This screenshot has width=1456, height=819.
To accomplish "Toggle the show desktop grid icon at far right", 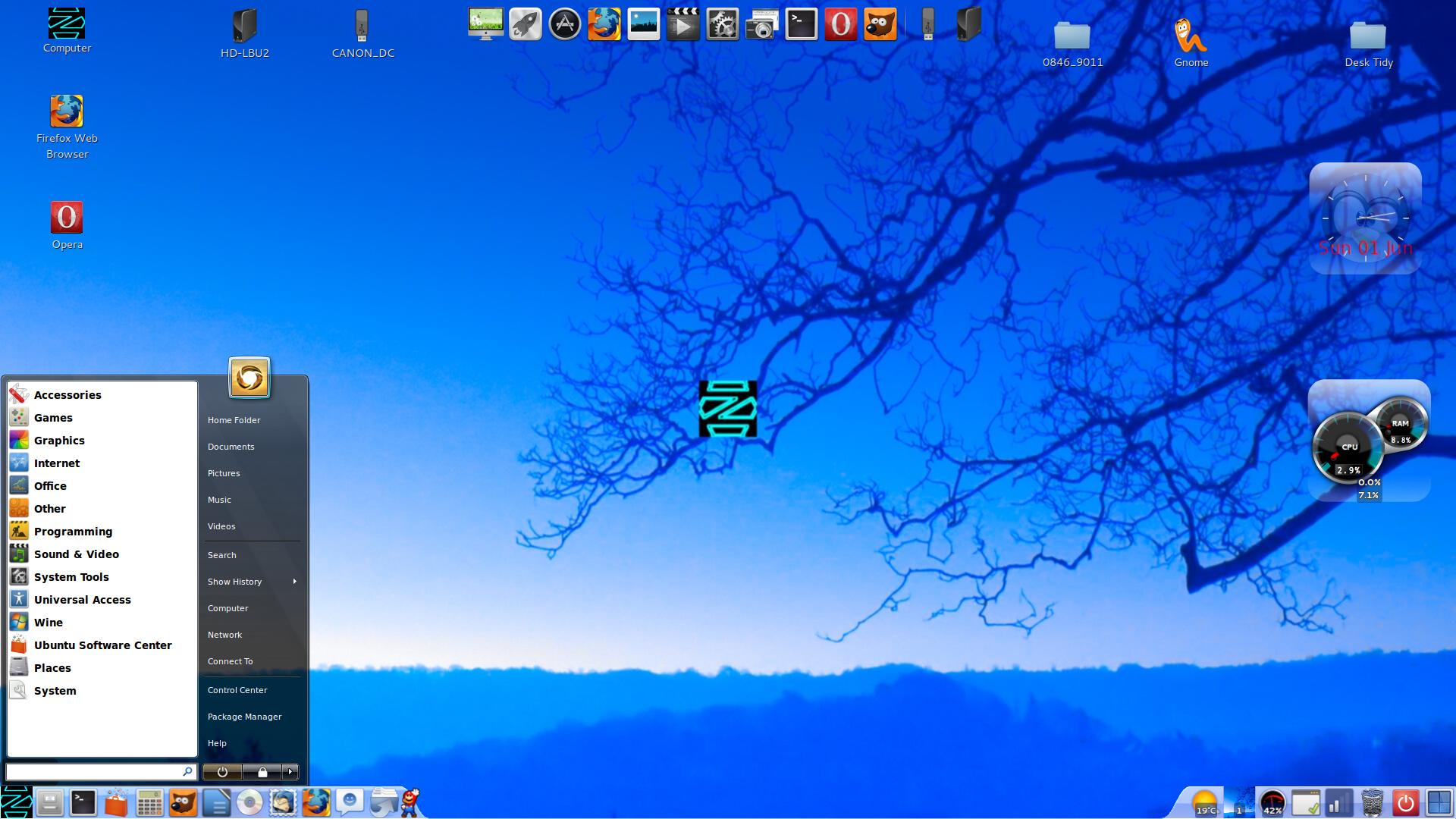I will 1439,802.
